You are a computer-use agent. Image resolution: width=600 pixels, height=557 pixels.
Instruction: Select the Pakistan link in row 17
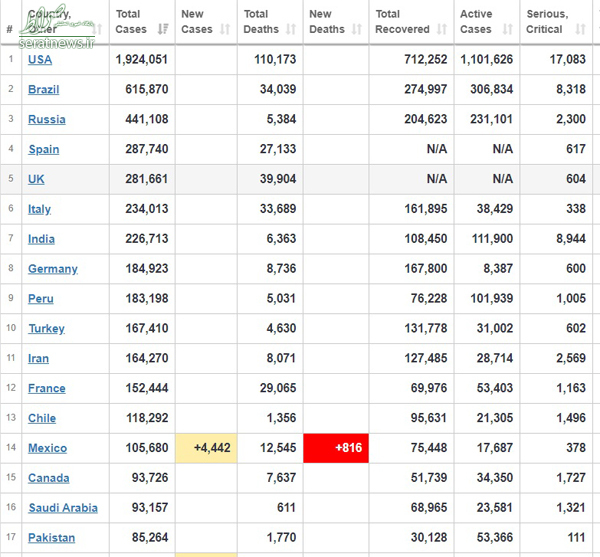pos(51,538)
